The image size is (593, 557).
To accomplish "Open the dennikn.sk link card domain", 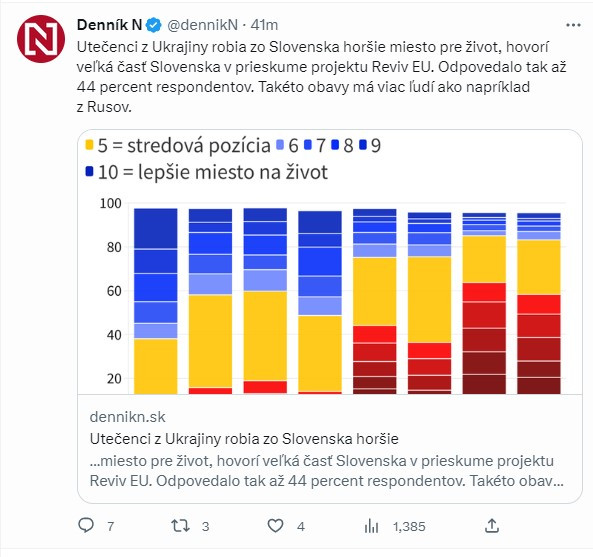I will 127,417.
